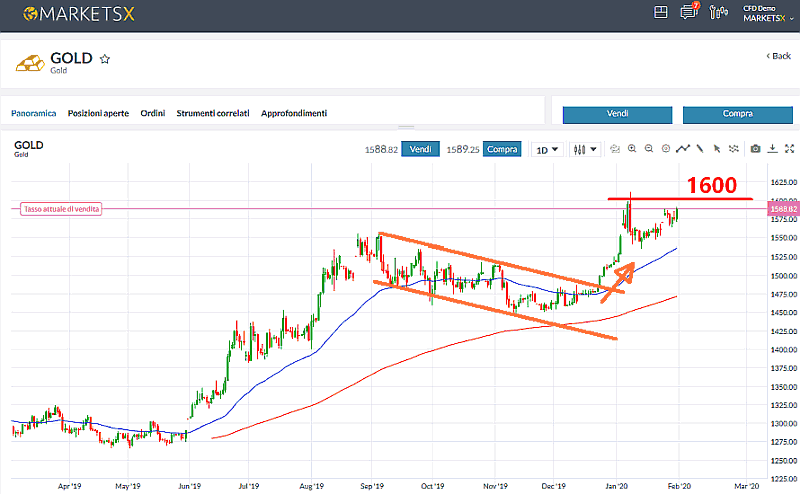Open the layout grid icon in header
Viewport: 800px width, 494px height.
point(660,13)
